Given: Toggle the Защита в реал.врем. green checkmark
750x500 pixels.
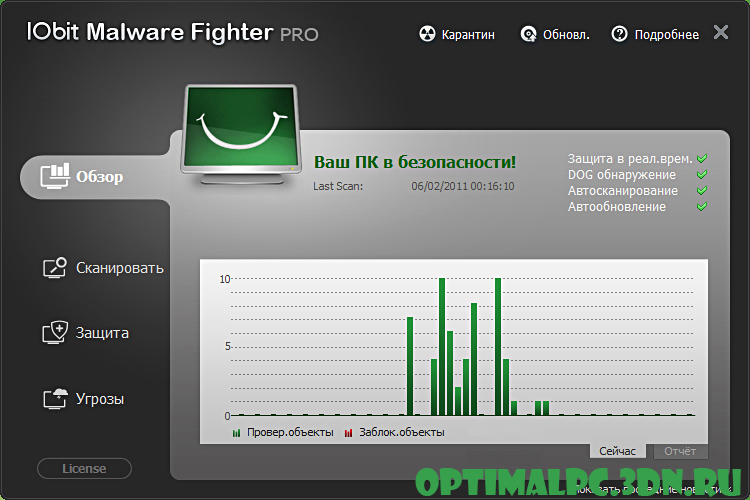Looking at the screenshot, I should click(x=702, y=158).
